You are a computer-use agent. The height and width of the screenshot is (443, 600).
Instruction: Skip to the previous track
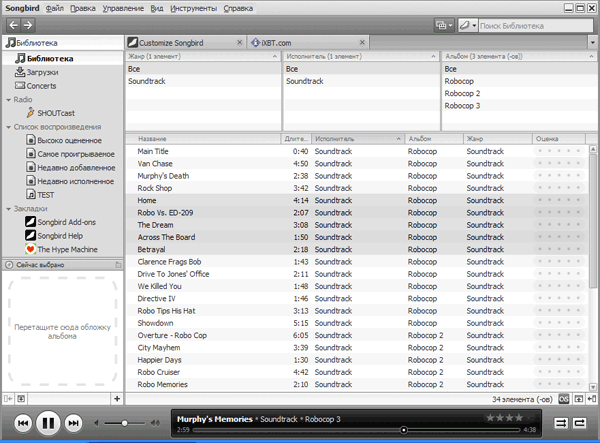23,423
